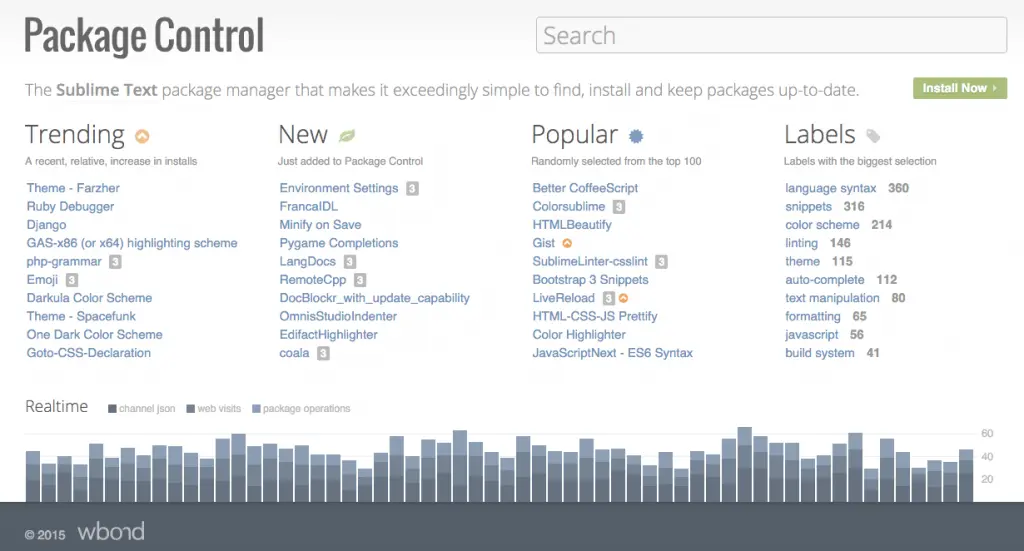1024x551 pixels.
Task: Click the trending icon beside LiveReload
Action: pos(624,298)
